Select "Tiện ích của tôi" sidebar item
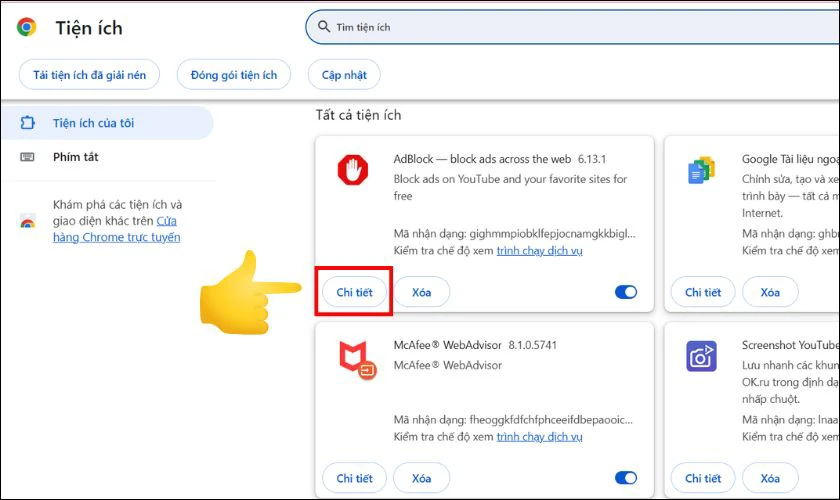This screenshot has width=840, height=500. (x=107, y=123)
